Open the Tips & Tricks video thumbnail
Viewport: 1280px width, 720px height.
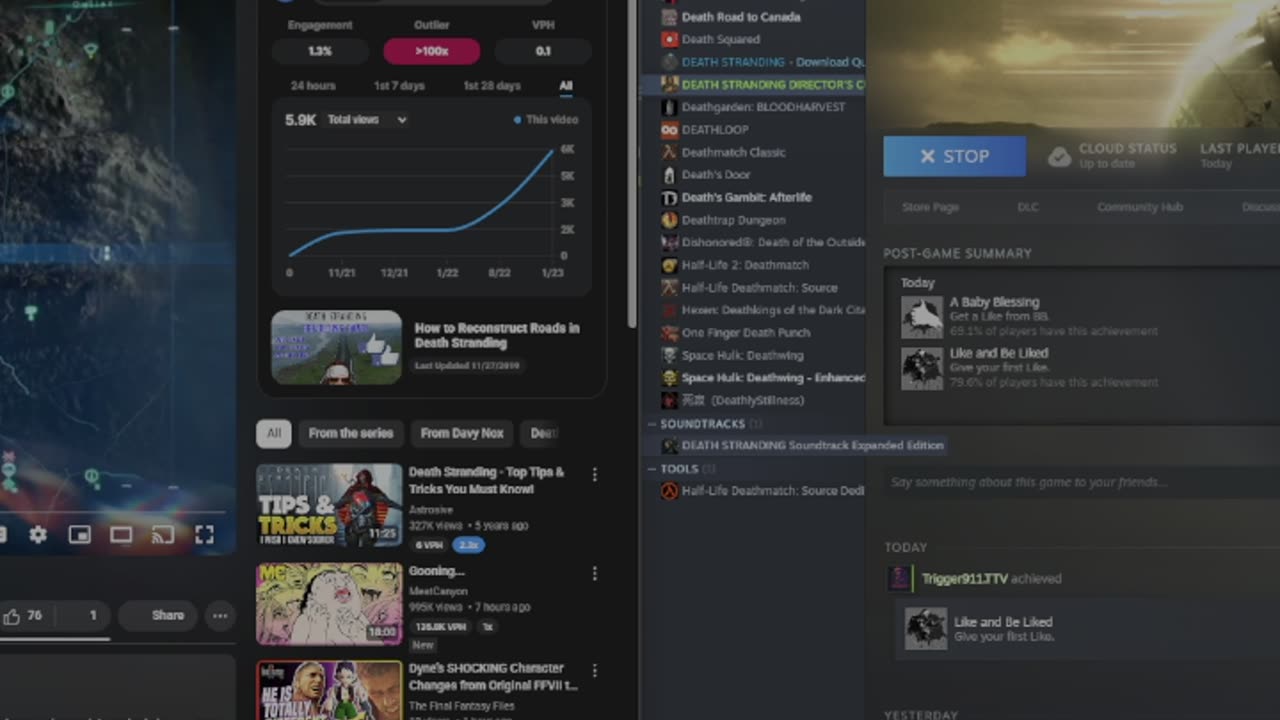(x=329, y=506)
